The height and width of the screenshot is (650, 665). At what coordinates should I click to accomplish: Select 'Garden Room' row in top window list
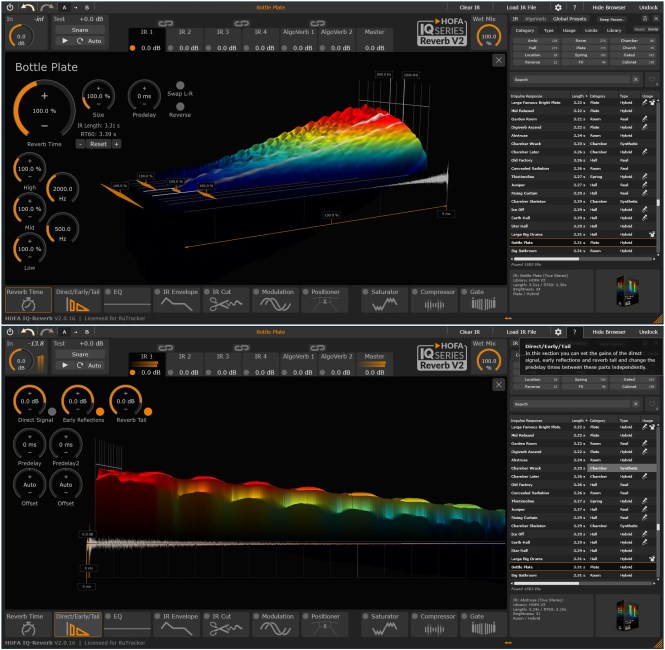tap(583, 119)
